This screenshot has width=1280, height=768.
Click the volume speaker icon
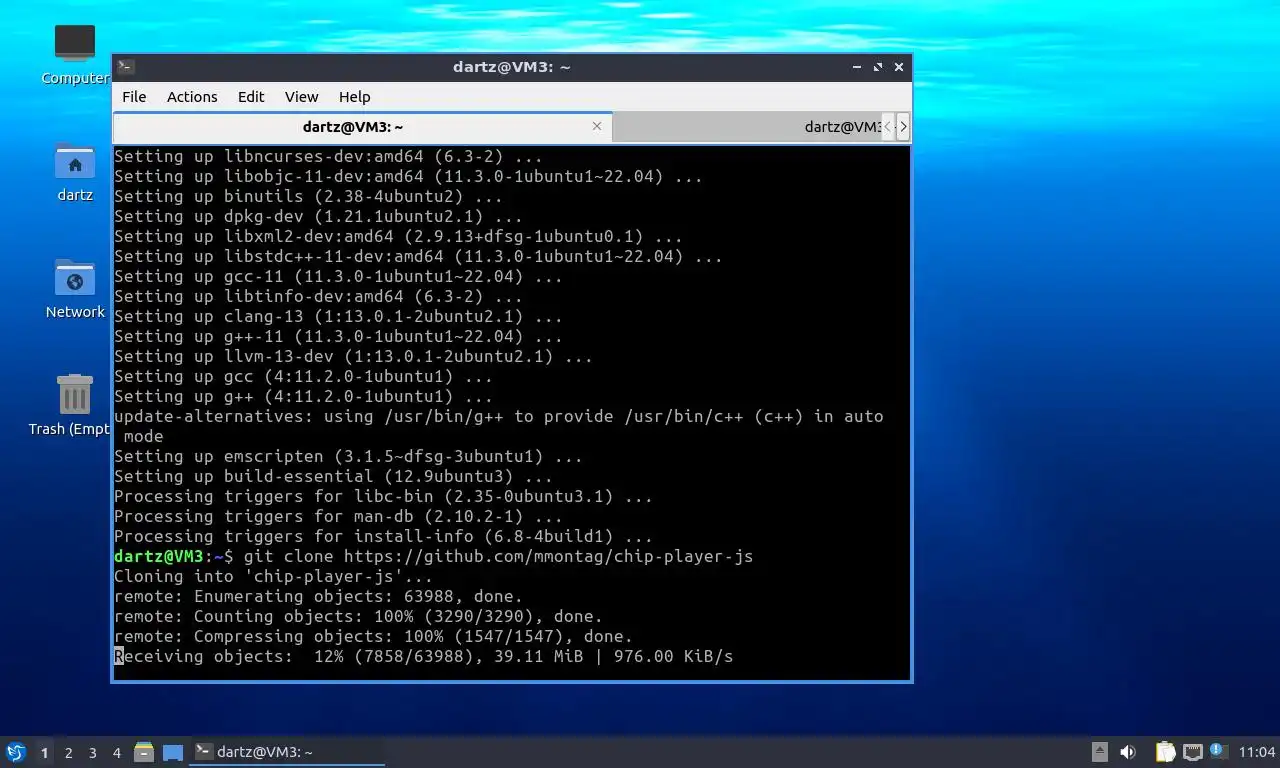tap(1128, 752)
